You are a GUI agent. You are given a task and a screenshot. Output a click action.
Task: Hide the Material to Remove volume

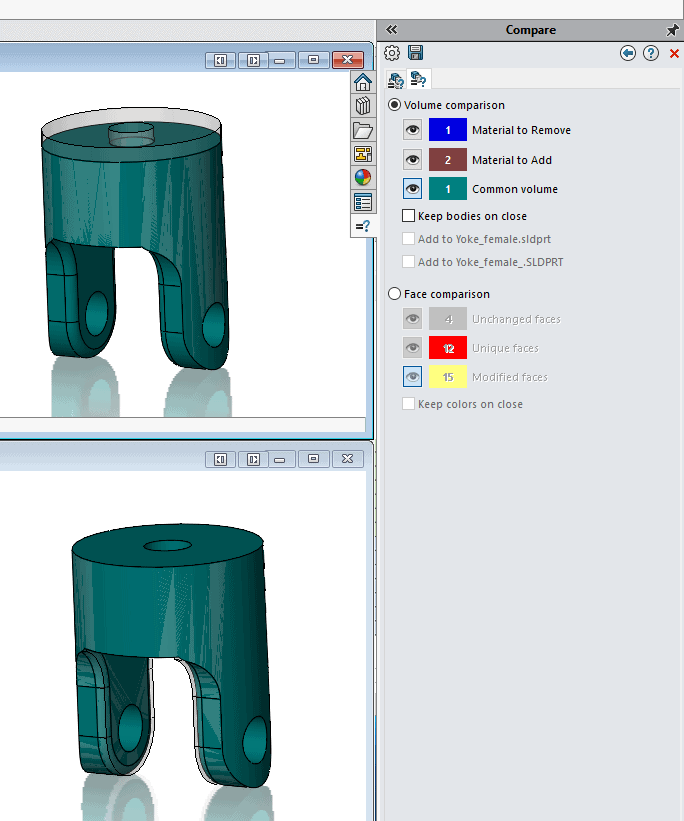(x=412, y=130)
